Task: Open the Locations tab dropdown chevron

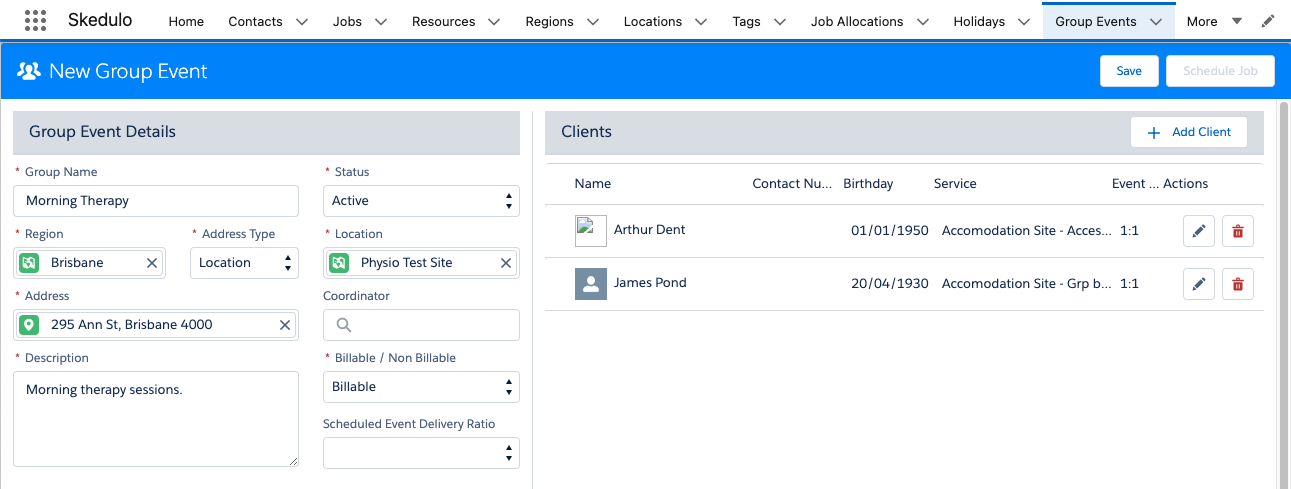Action: point(700,21)
